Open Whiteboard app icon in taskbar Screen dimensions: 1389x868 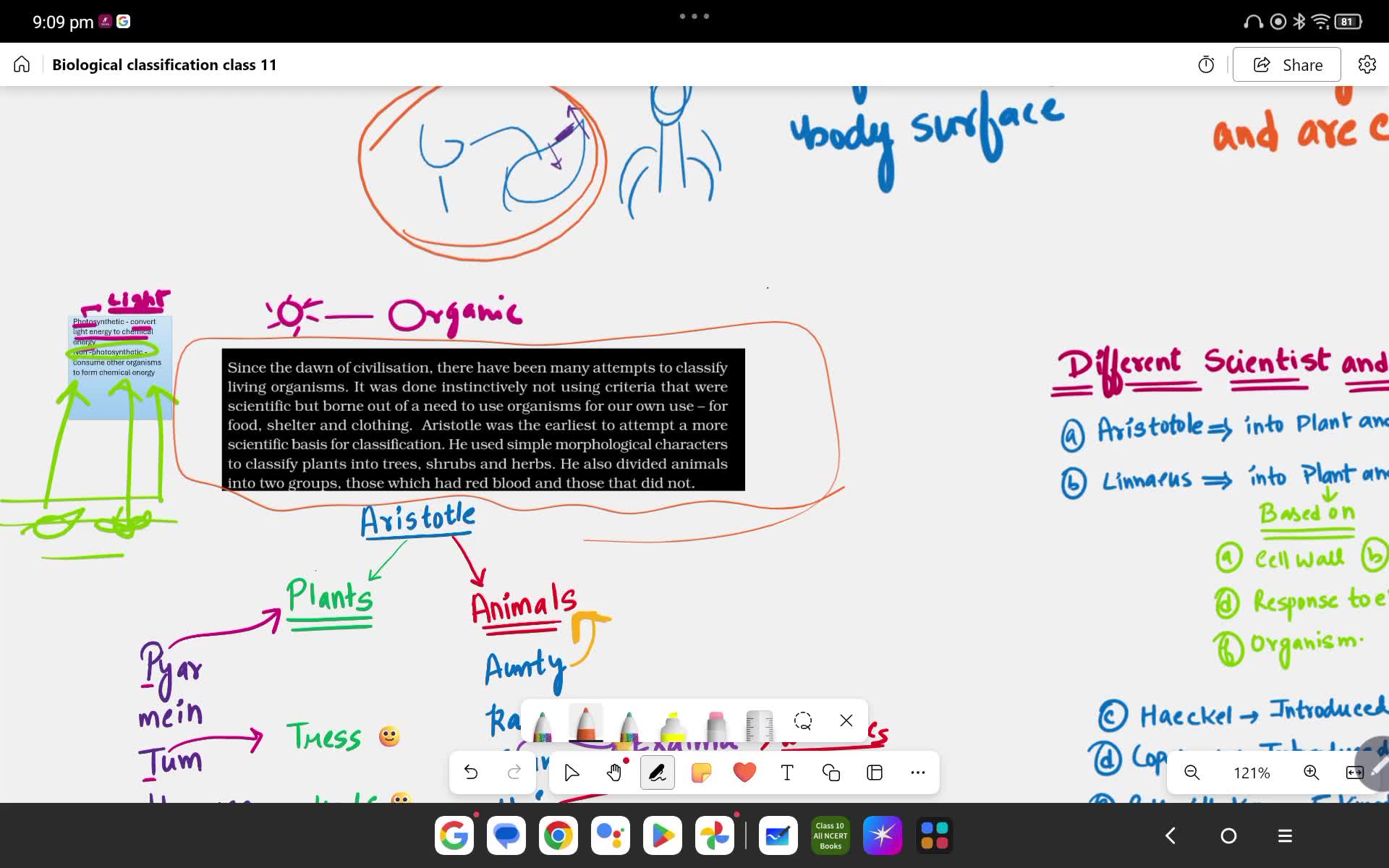[x=778, y=835]
